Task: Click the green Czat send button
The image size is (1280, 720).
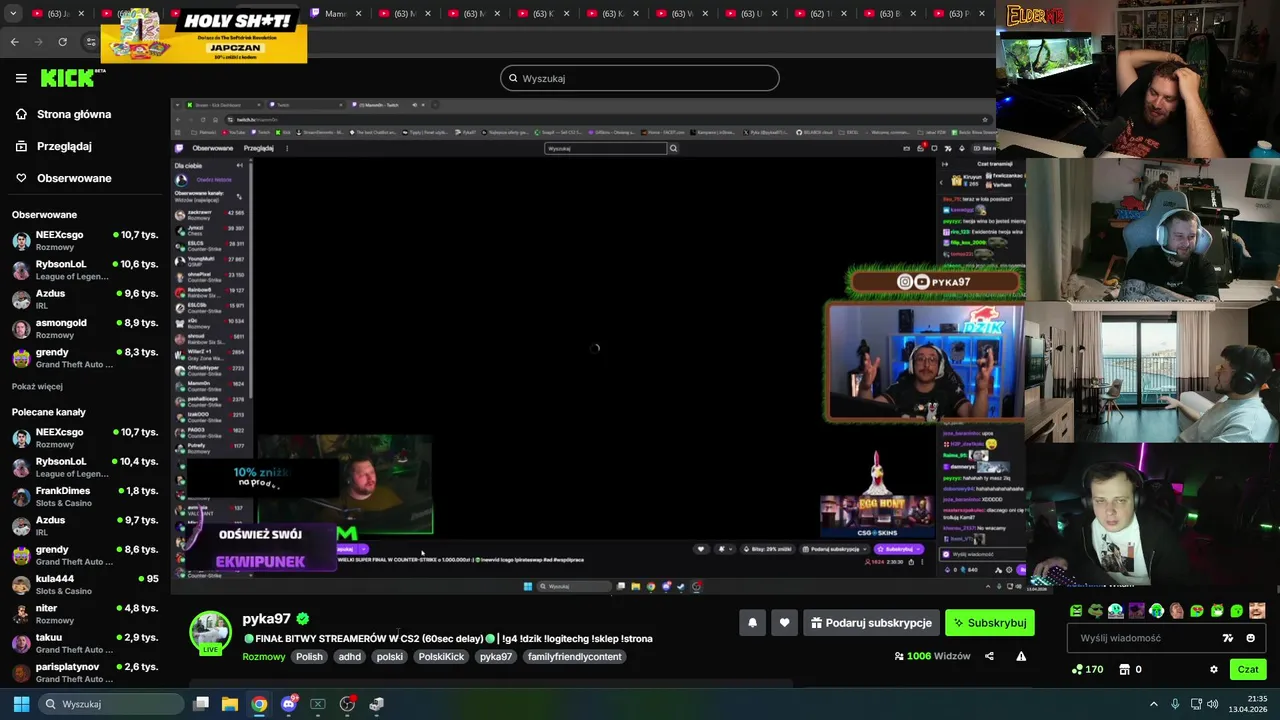Action: coord(1248,670)
